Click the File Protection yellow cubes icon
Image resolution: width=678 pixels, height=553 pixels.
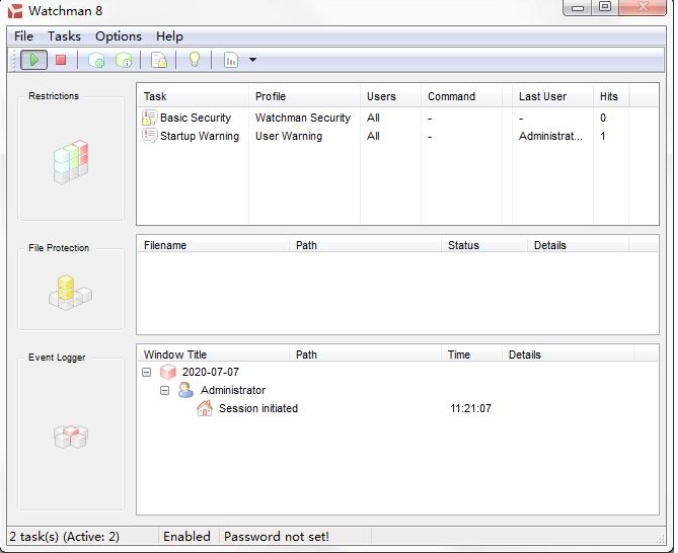point(70,293)
